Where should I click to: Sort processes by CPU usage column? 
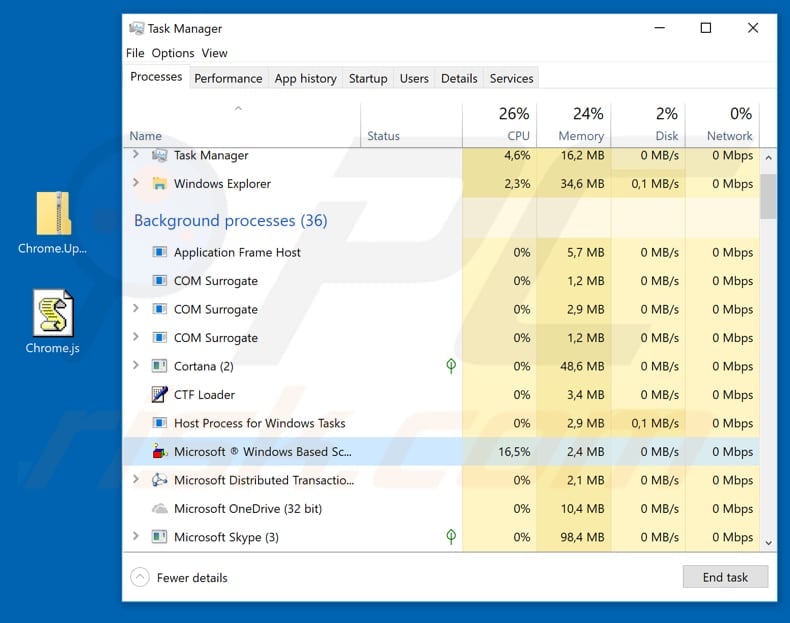(500, 125)
